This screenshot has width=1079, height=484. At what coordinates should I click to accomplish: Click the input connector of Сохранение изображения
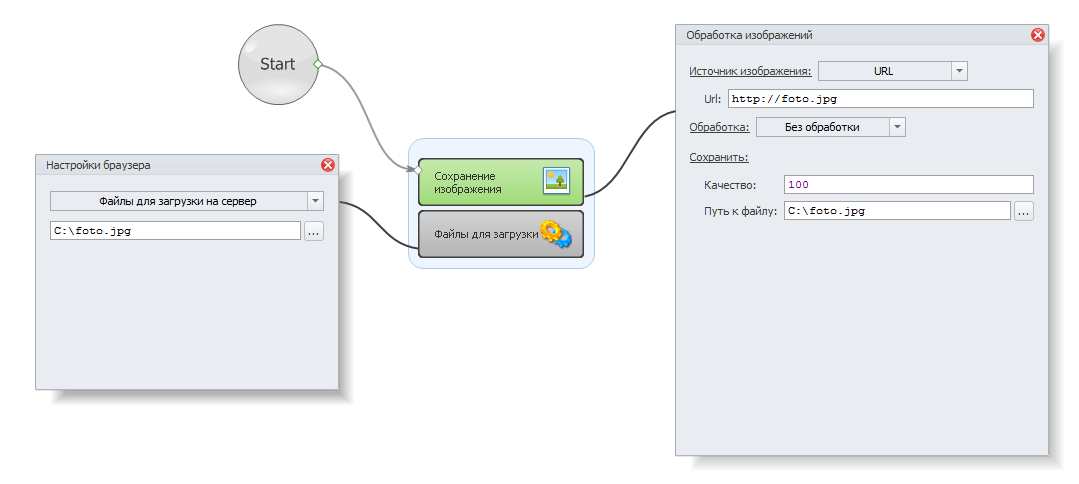417,169
